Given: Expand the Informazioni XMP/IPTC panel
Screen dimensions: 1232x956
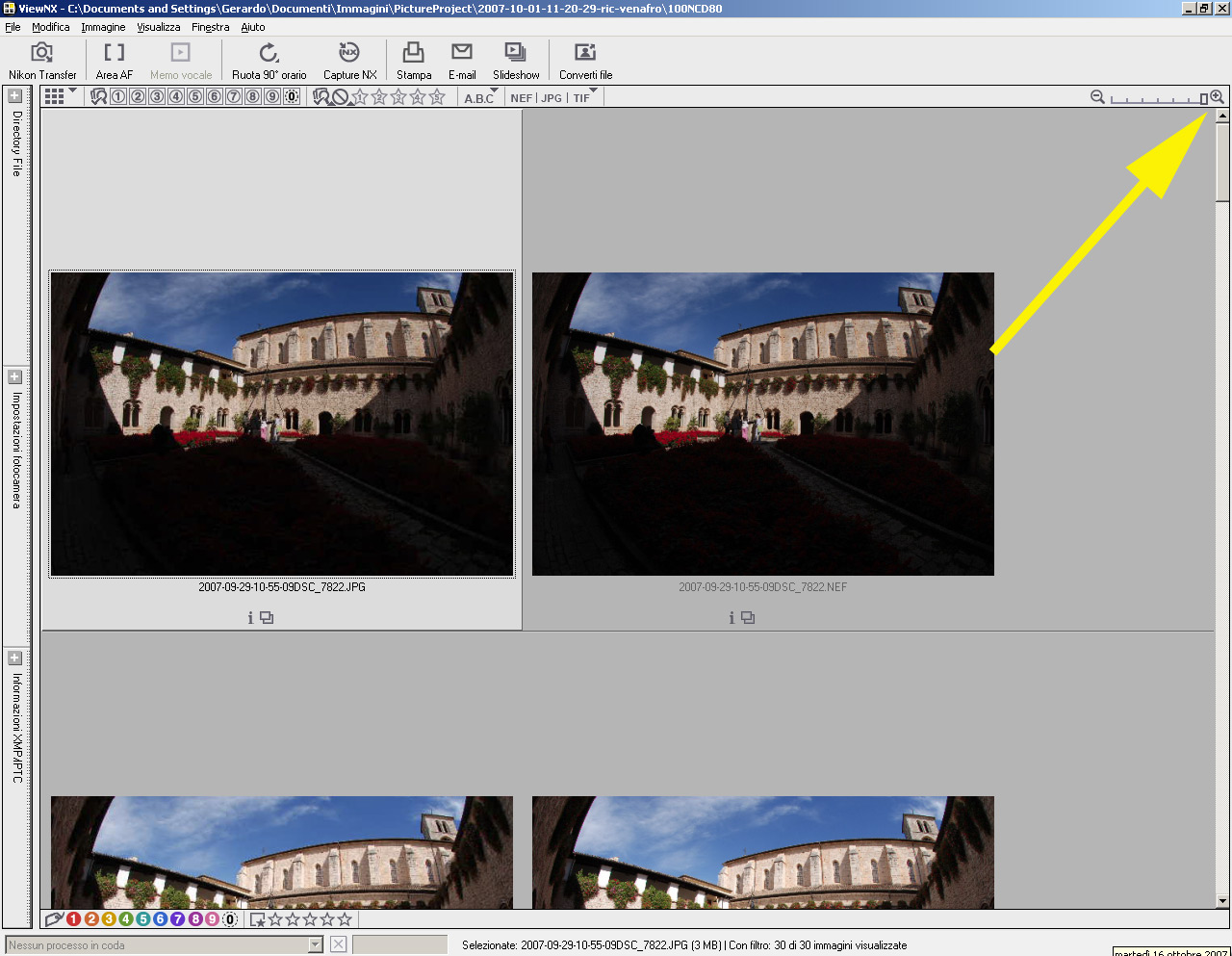Looking at the screenshot, I should pos(15,658).
